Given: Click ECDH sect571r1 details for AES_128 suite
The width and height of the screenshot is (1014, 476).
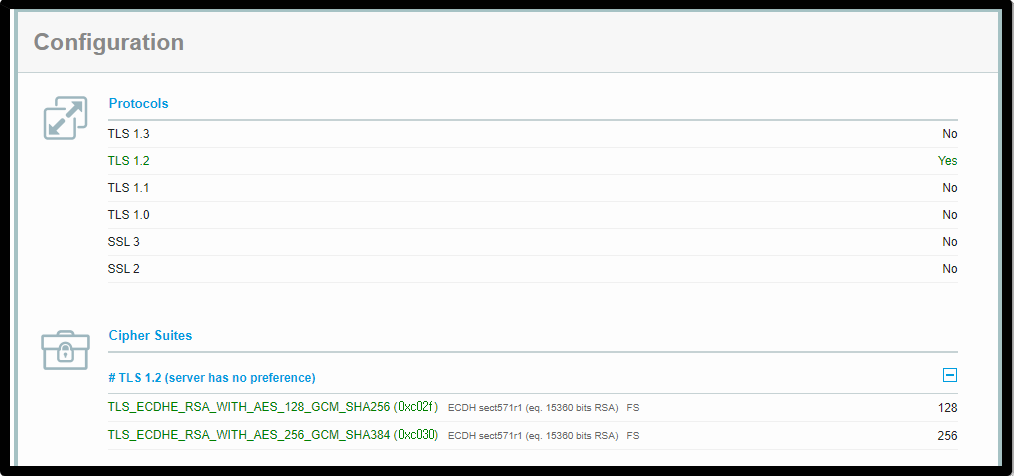Looking at the screenshot, I should (x=534, y=408).
